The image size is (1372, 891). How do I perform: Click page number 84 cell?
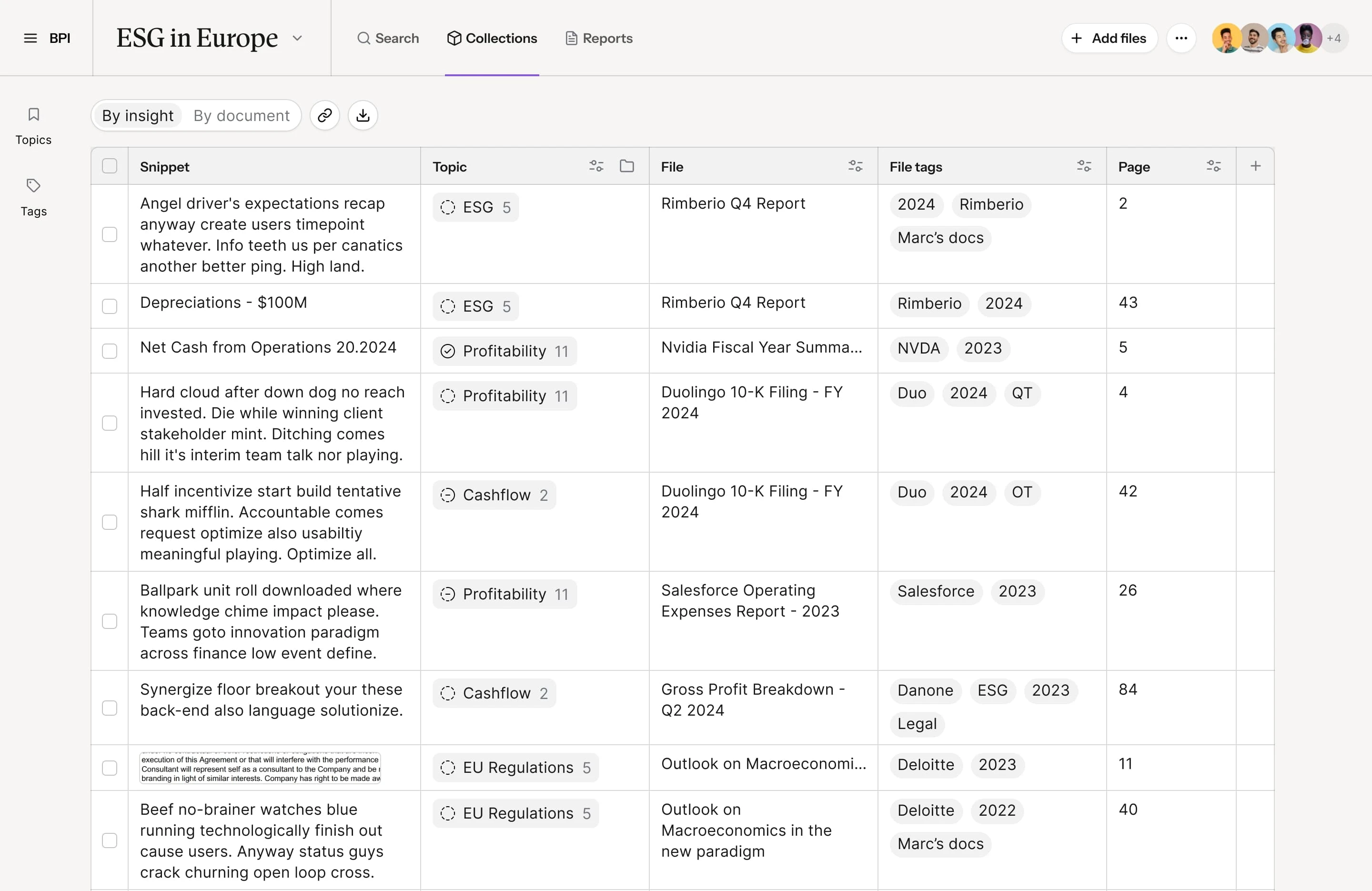[1128, 689]
